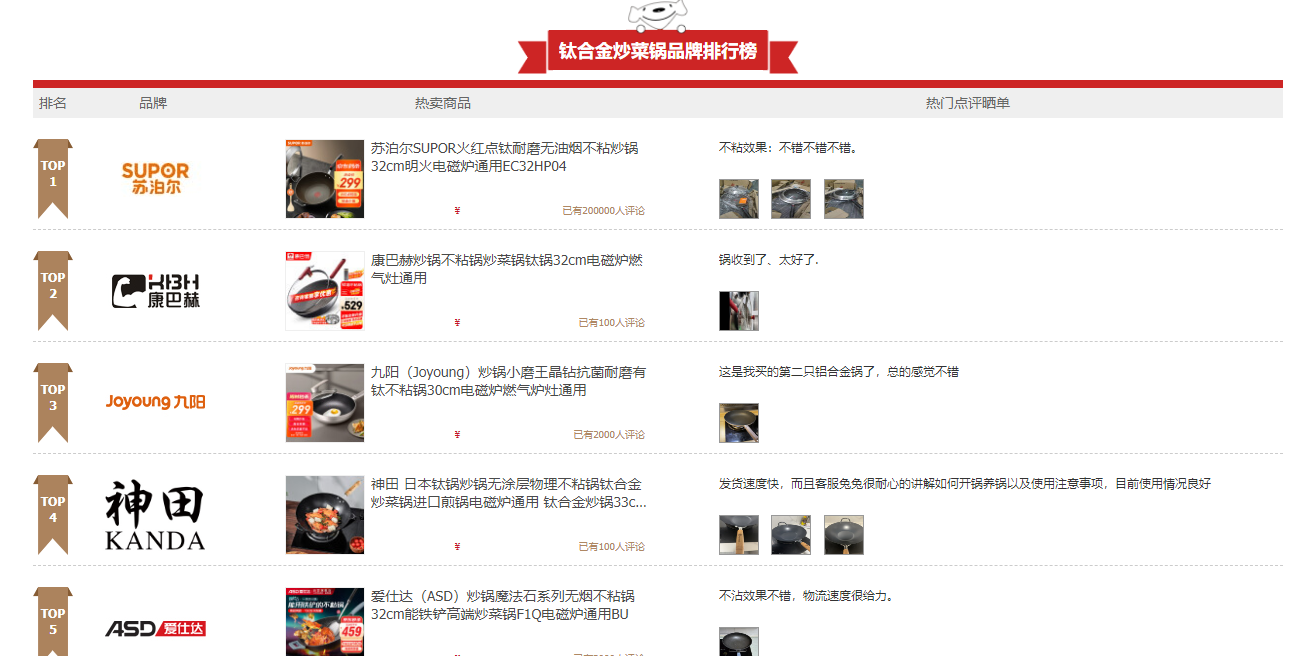This screenshot has width=1310, height=659.
Task: View the 九阳 Joyoung pan product image
Action: (x=325, y=403)
